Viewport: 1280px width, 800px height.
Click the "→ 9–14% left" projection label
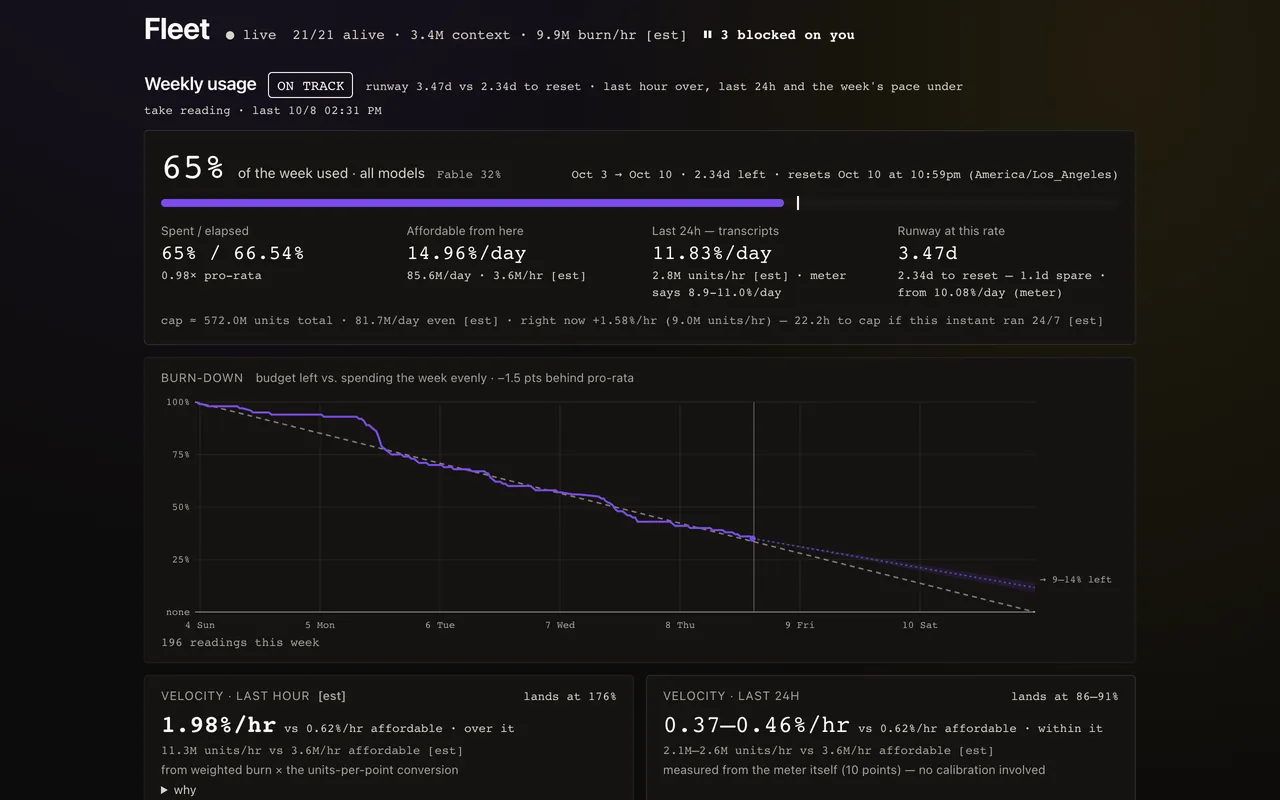(1076, 580)
